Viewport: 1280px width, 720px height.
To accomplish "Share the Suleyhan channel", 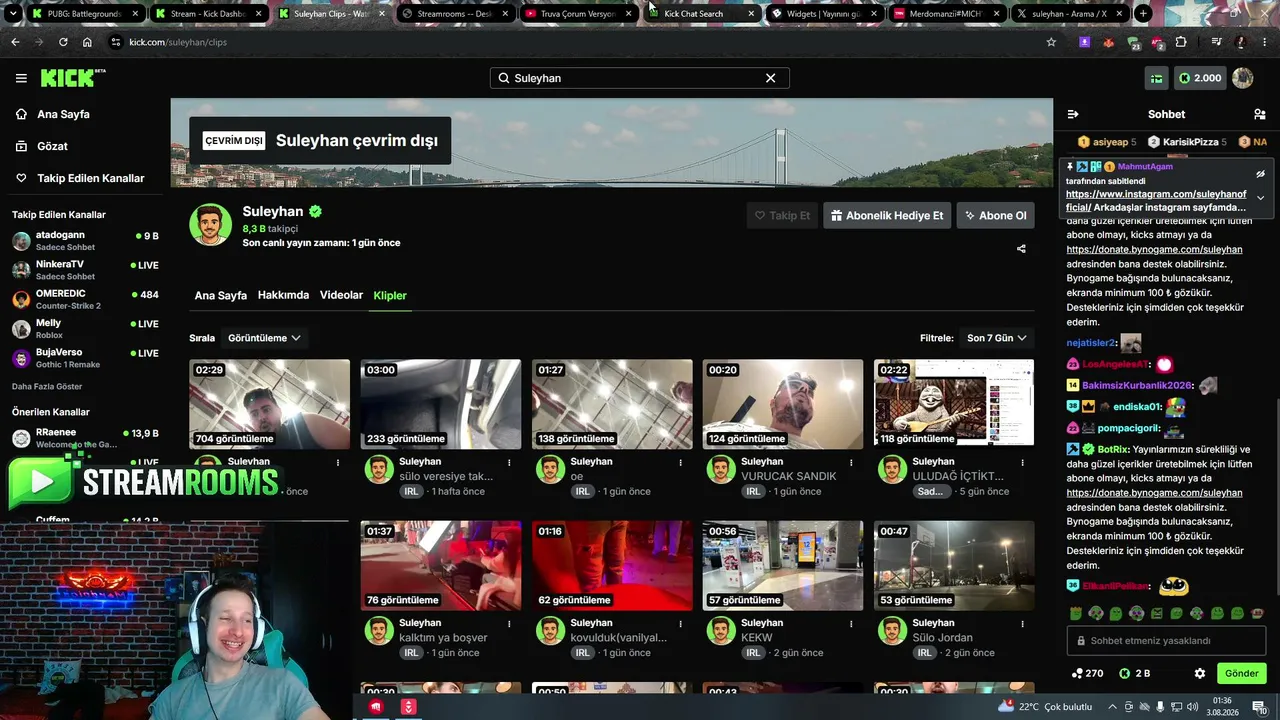I will [1021, 249].
